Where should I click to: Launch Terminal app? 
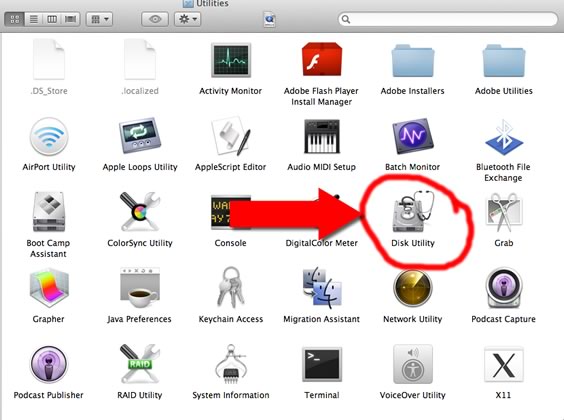coord(321,364)
